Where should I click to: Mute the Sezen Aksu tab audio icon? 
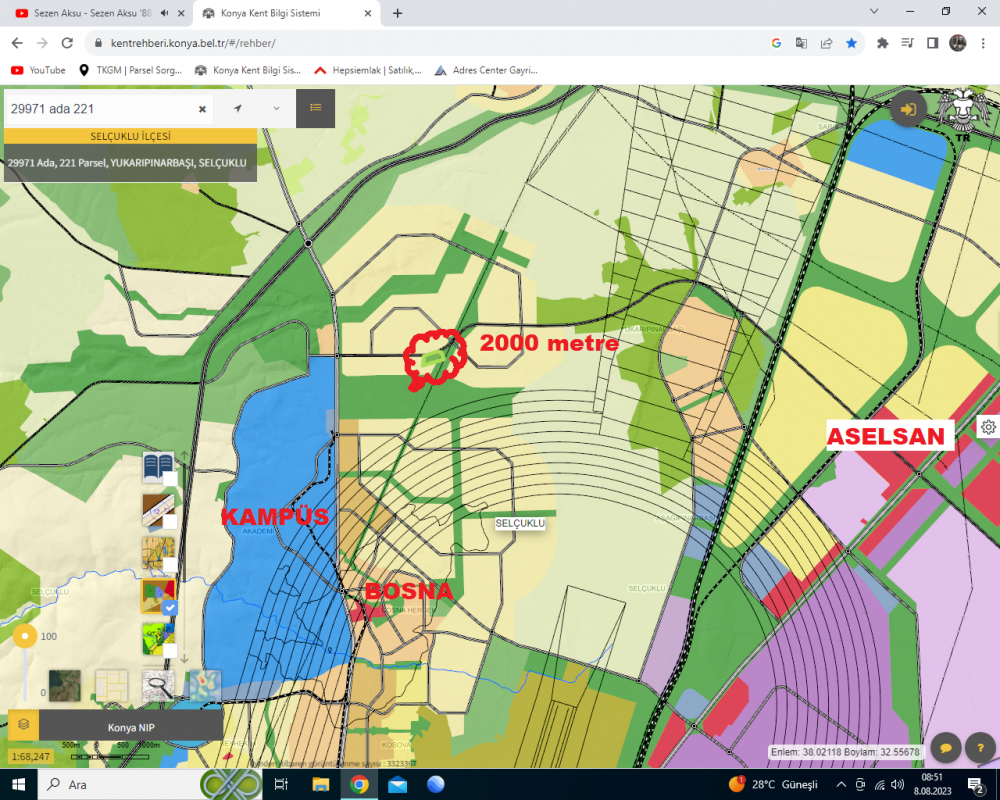[165, 13]
